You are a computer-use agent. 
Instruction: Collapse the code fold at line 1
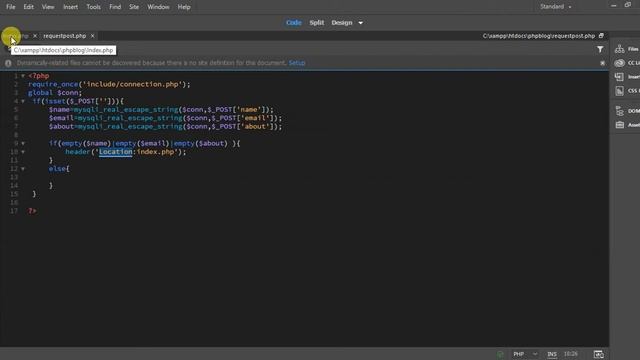pos(23,76)
